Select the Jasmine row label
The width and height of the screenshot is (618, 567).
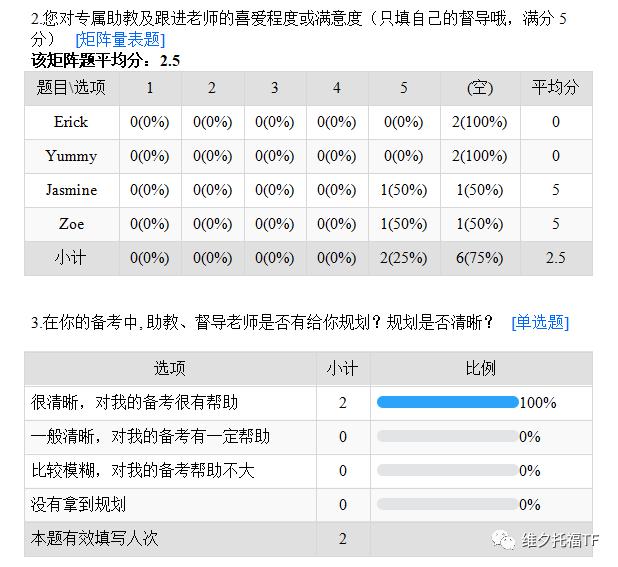(x=71, y=190)
